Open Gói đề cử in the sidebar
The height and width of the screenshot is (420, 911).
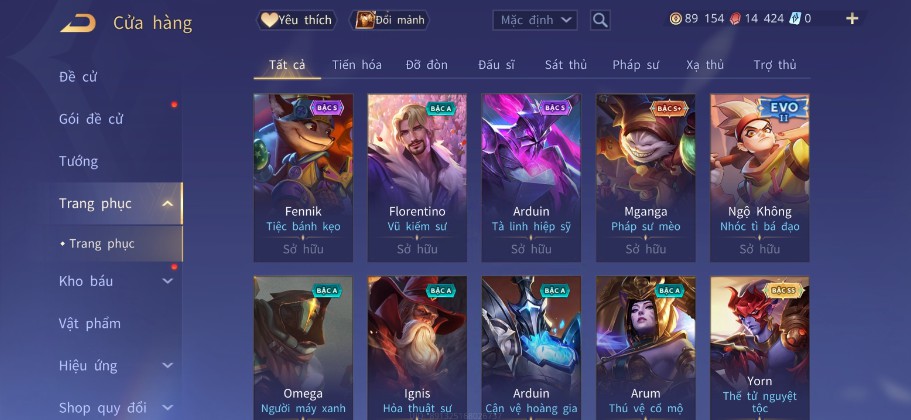point(91,119)
